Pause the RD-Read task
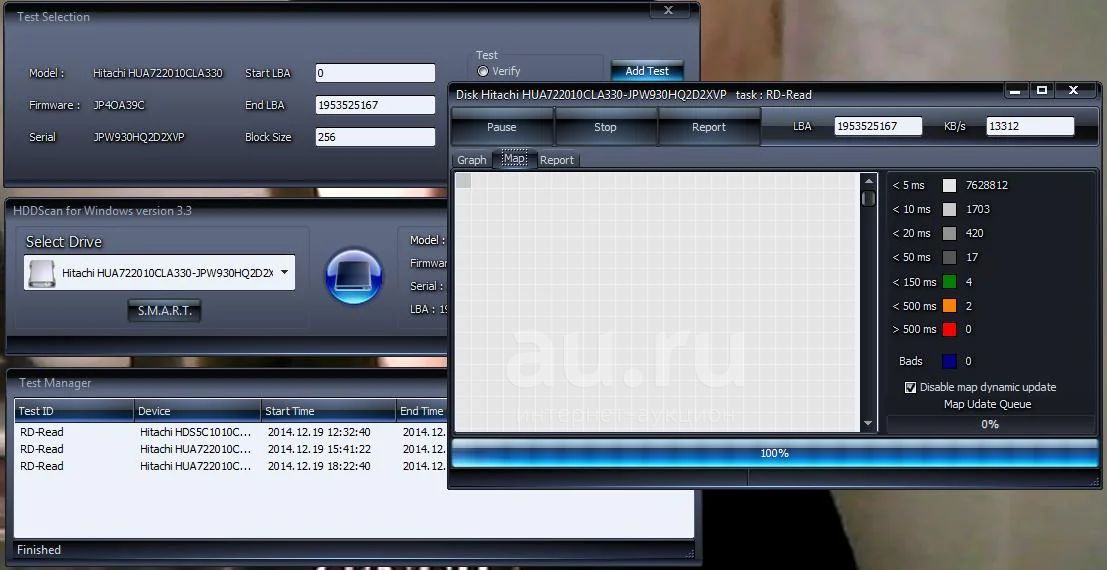Screen dimensions: 1107x570 coord(502,127)
